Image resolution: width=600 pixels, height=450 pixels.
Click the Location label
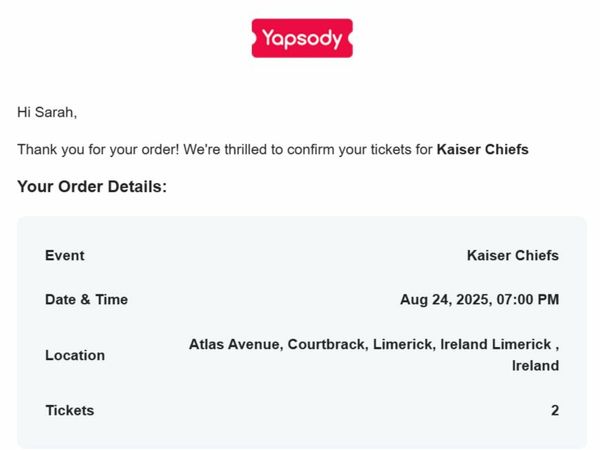pos(75,355)
